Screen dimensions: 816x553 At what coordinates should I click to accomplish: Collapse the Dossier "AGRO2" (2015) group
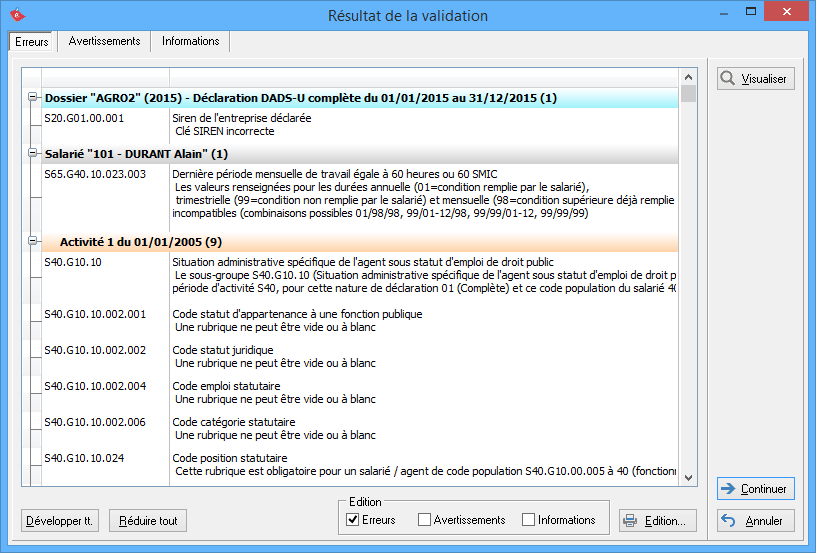coord(33,98)
